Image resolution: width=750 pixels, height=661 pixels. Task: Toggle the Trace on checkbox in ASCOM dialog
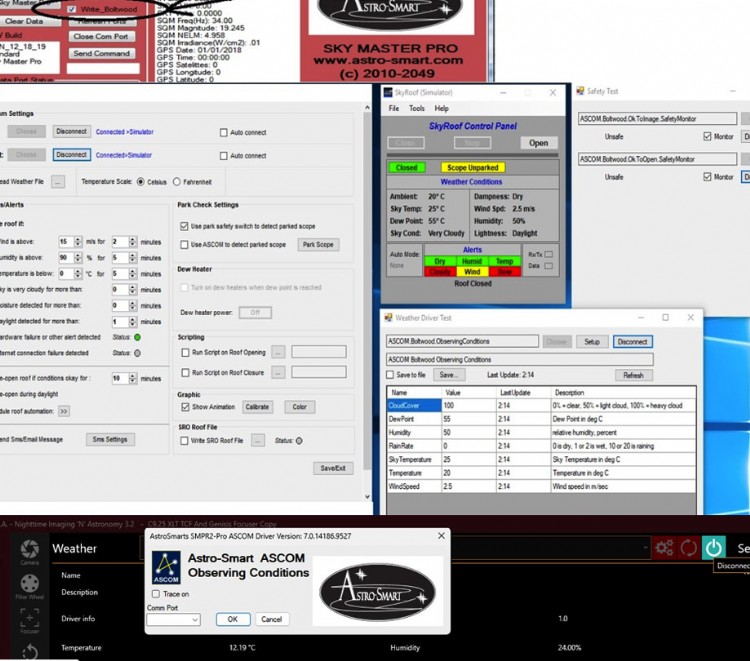pyautogui.click(x=155, y=594)
